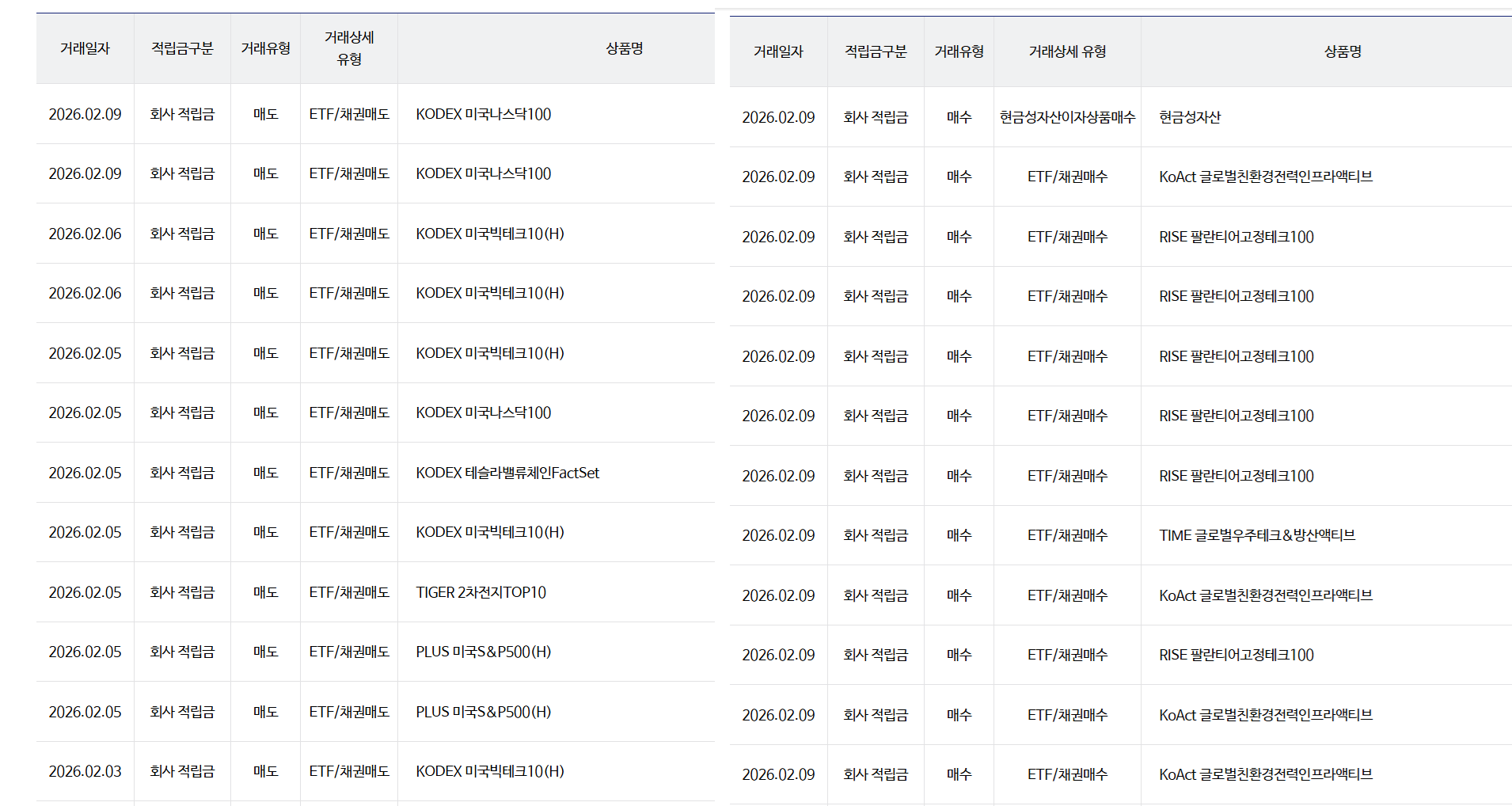Click the TIGER 2차전지TOP10 product name

481,592
